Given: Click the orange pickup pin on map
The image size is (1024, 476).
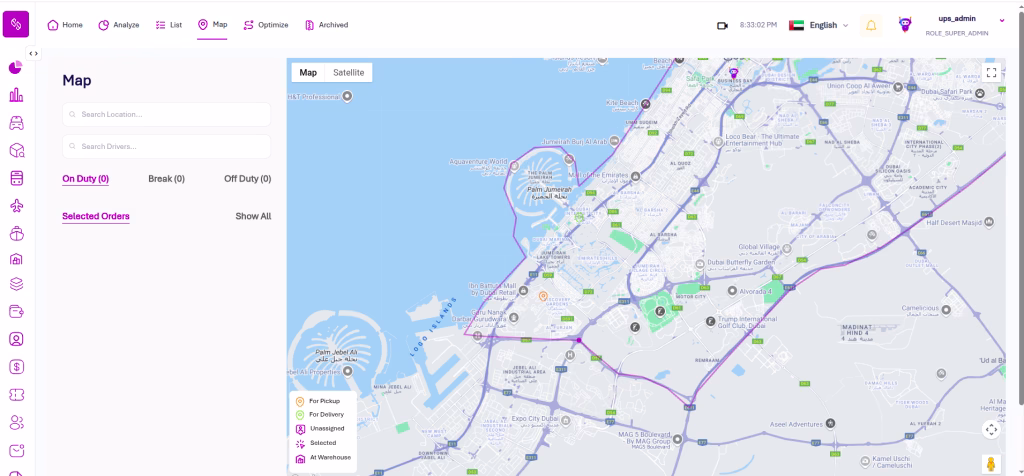Looking at the screenshot, I should (542, 296).
